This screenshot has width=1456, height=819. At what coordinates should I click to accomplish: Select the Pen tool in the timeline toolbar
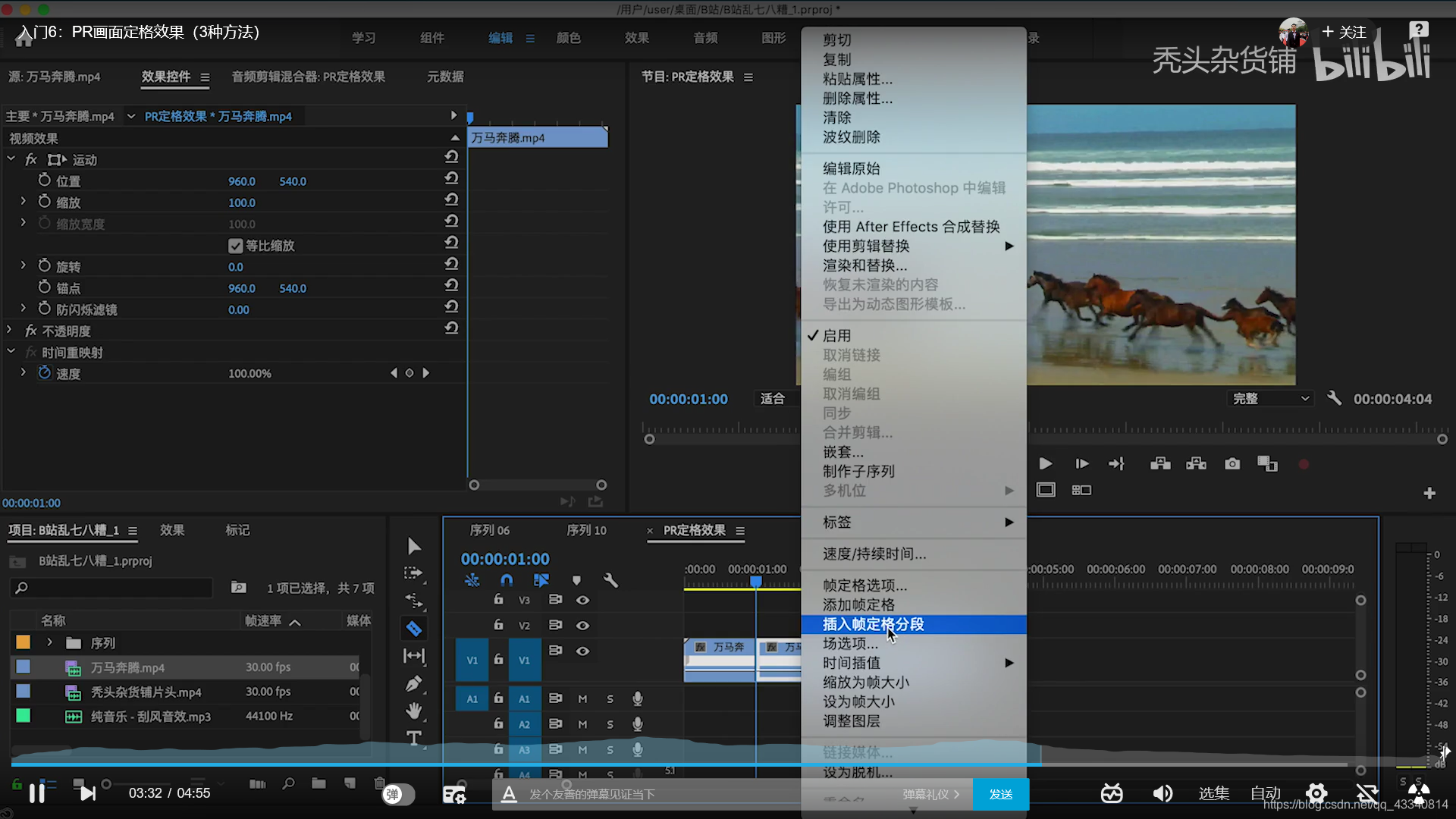413,684
